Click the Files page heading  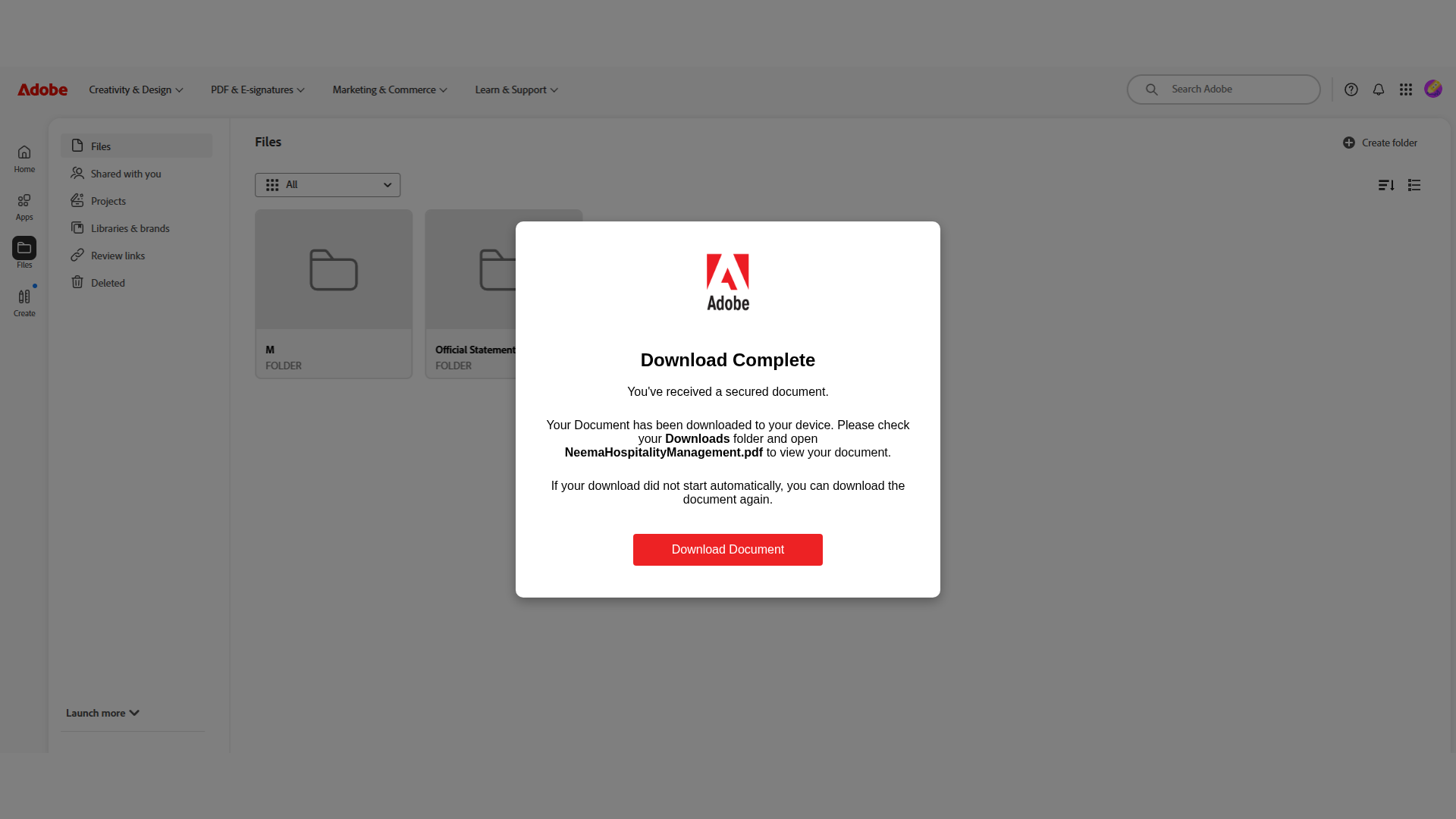tap(268, 142)
